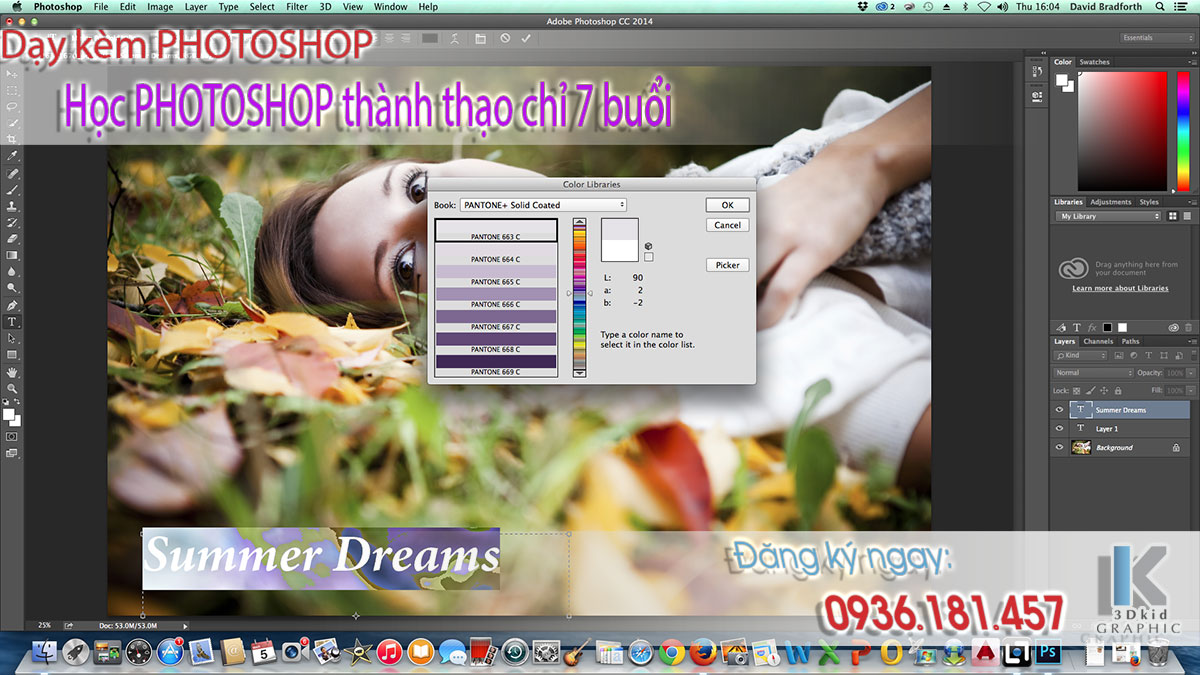Switch to the Channels tab

click(1098, 341)
